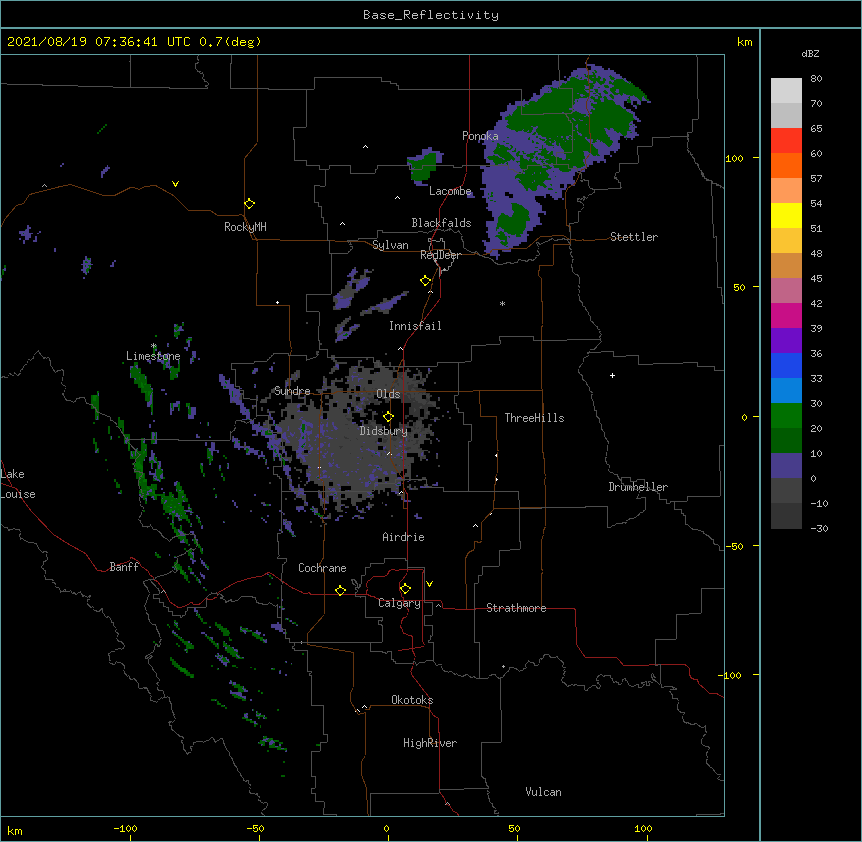Click the yellow V marker northwest of RockyMH
862x842 pixels.
[x=175, y=184]
